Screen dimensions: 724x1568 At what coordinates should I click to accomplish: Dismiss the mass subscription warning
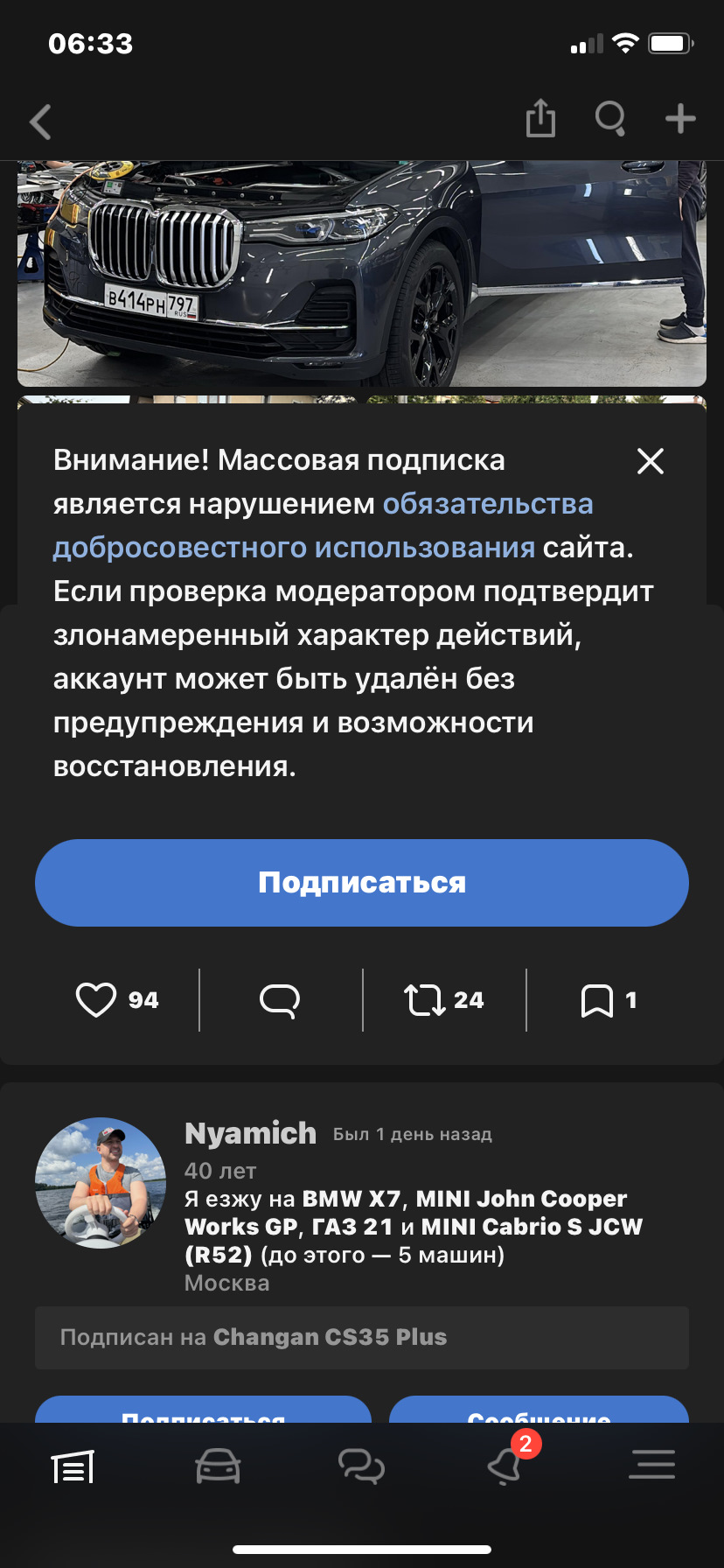[651, 461]
